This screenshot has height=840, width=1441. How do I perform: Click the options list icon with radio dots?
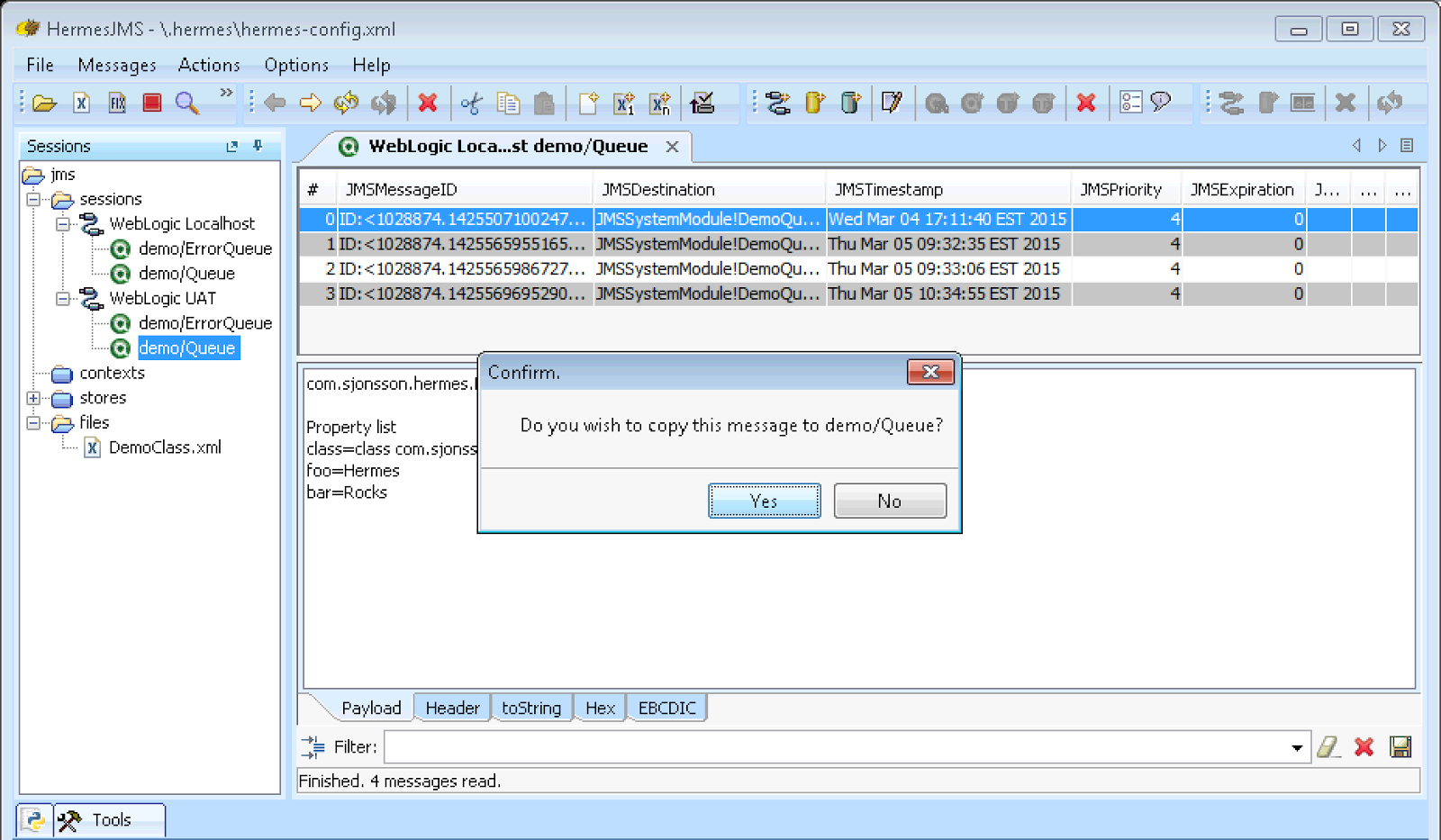[1130, 103]
